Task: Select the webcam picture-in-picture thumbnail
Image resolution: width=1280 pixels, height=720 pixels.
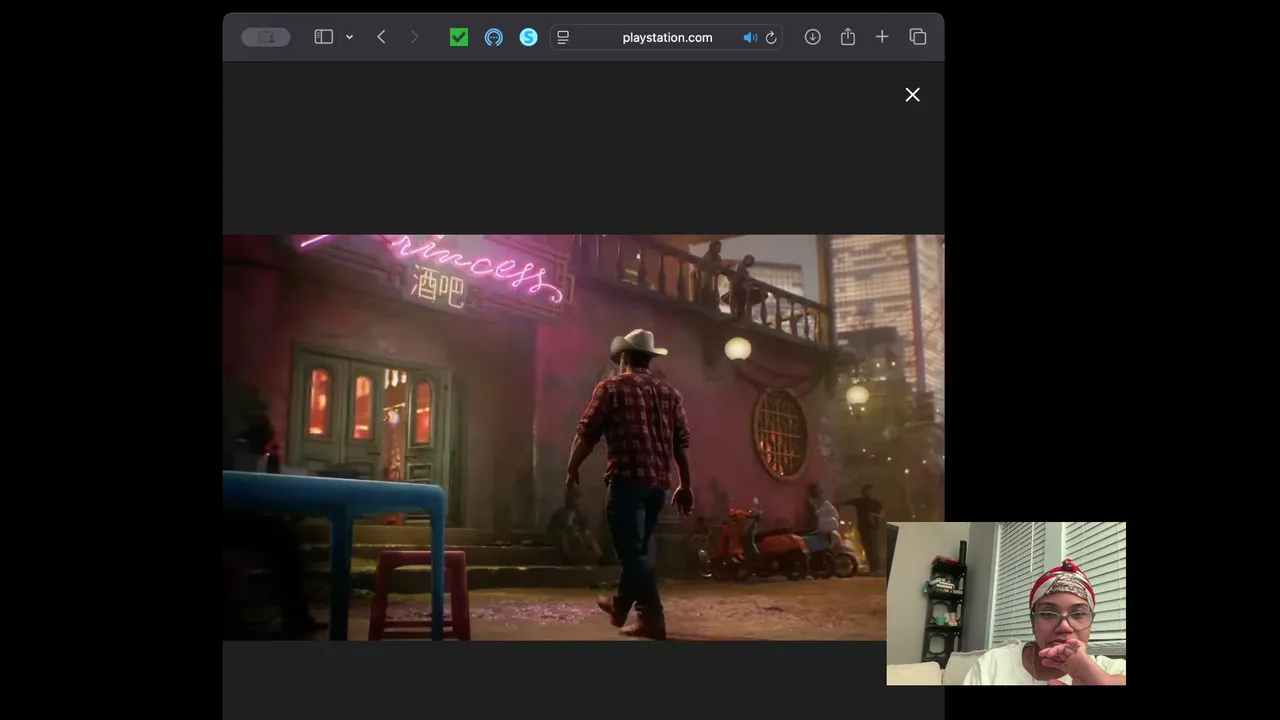Action: pos(1006,604)
